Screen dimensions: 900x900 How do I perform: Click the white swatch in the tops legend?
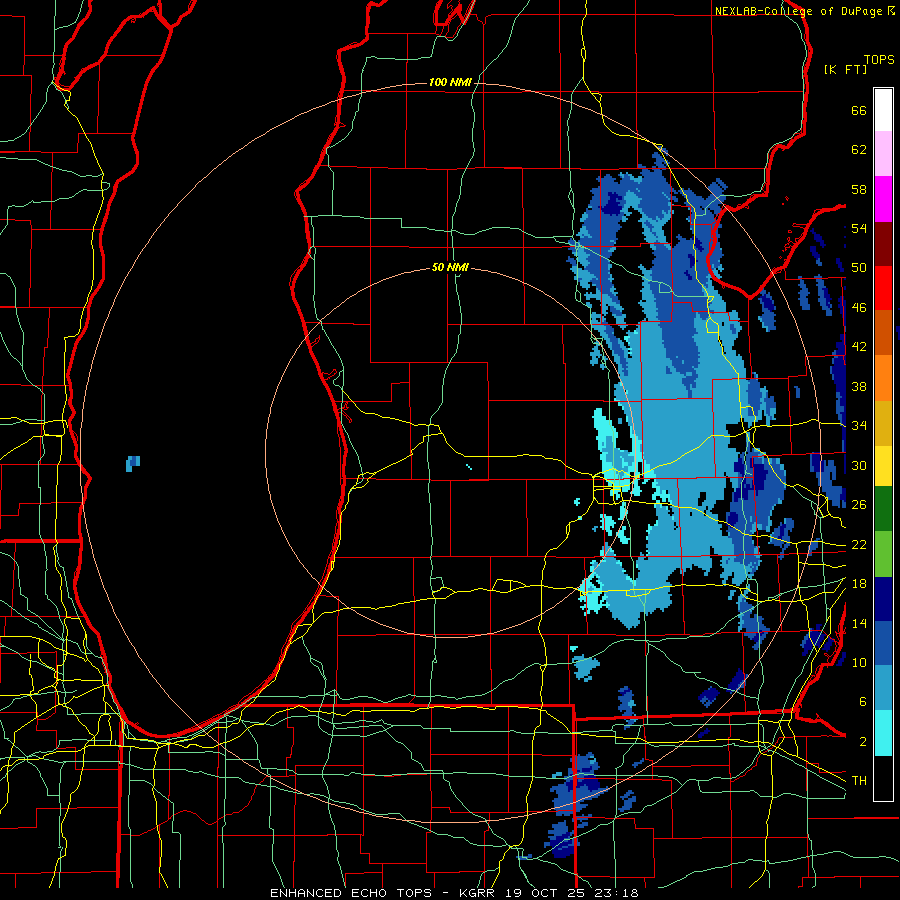coord(883,110)
